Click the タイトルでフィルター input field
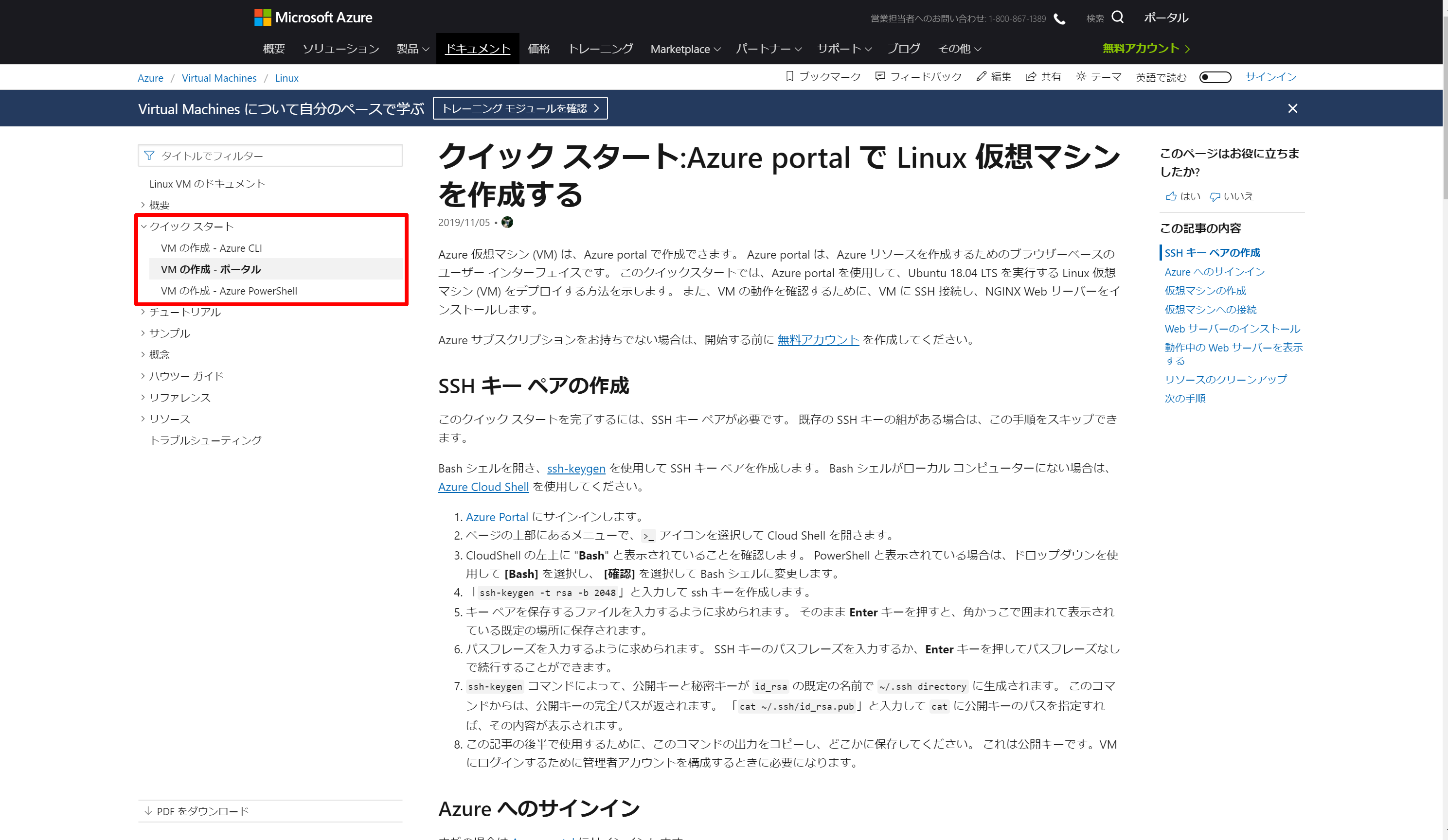The image size is (1448, 840). pyautogui.click(x=276, y=156)
